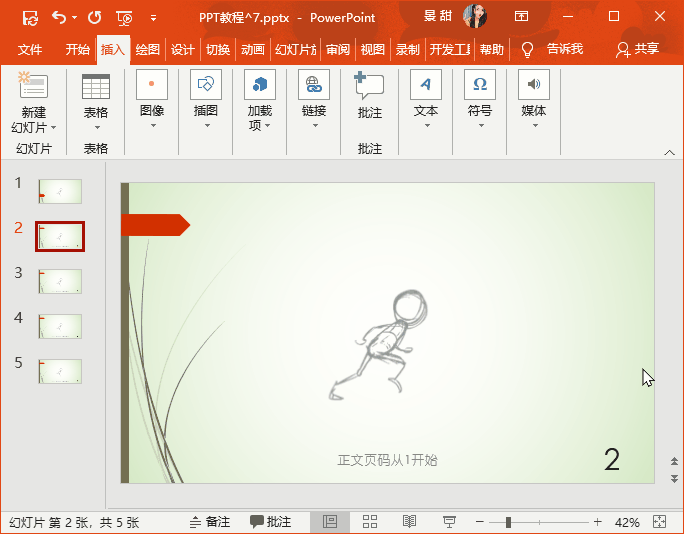Redo the last action
Viewport: 684px width, 534px height.
pyautogui.click(x=94, y=17)
